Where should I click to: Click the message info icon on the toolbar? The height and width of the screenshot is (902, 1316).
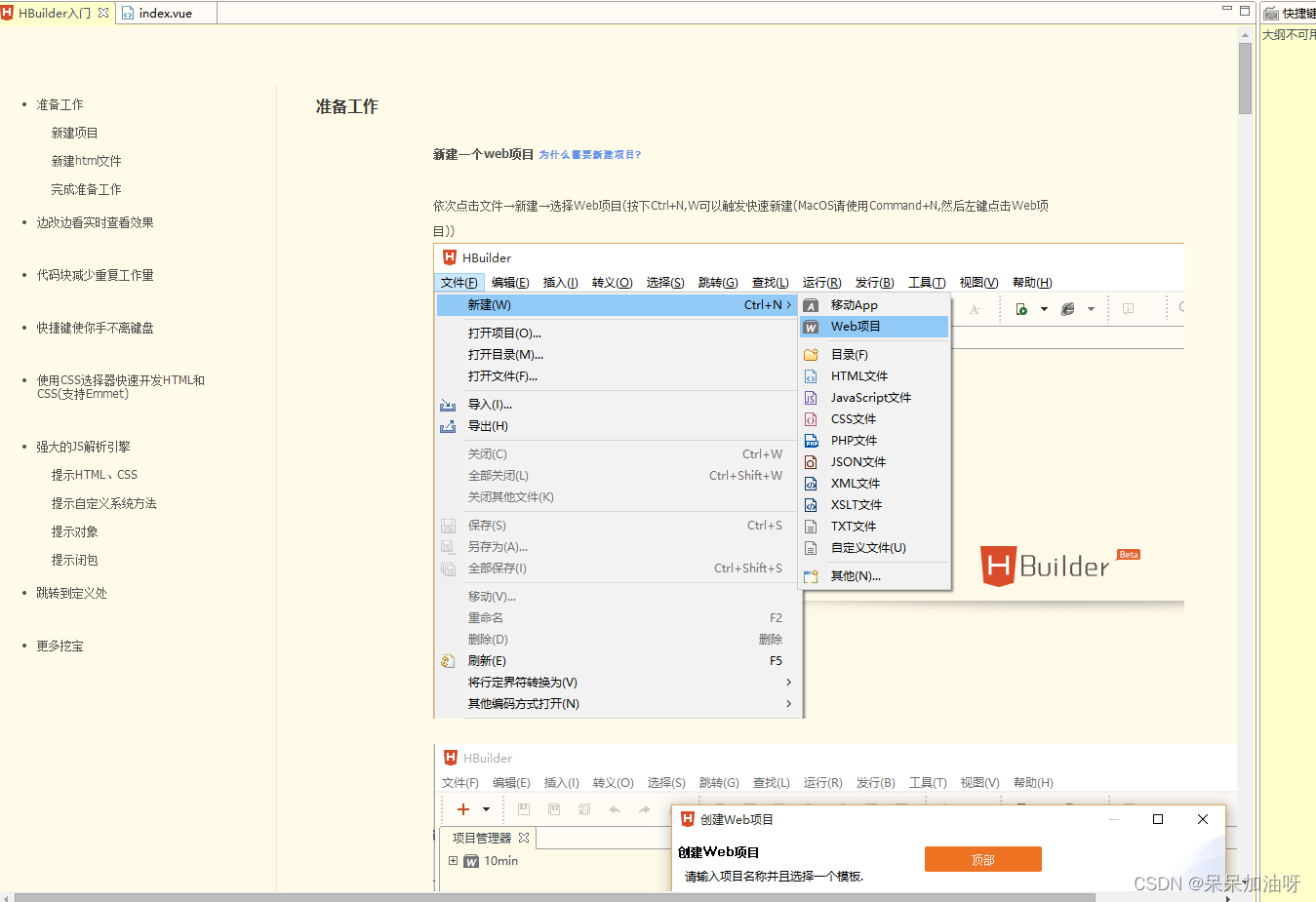(x=1129, y=309)
